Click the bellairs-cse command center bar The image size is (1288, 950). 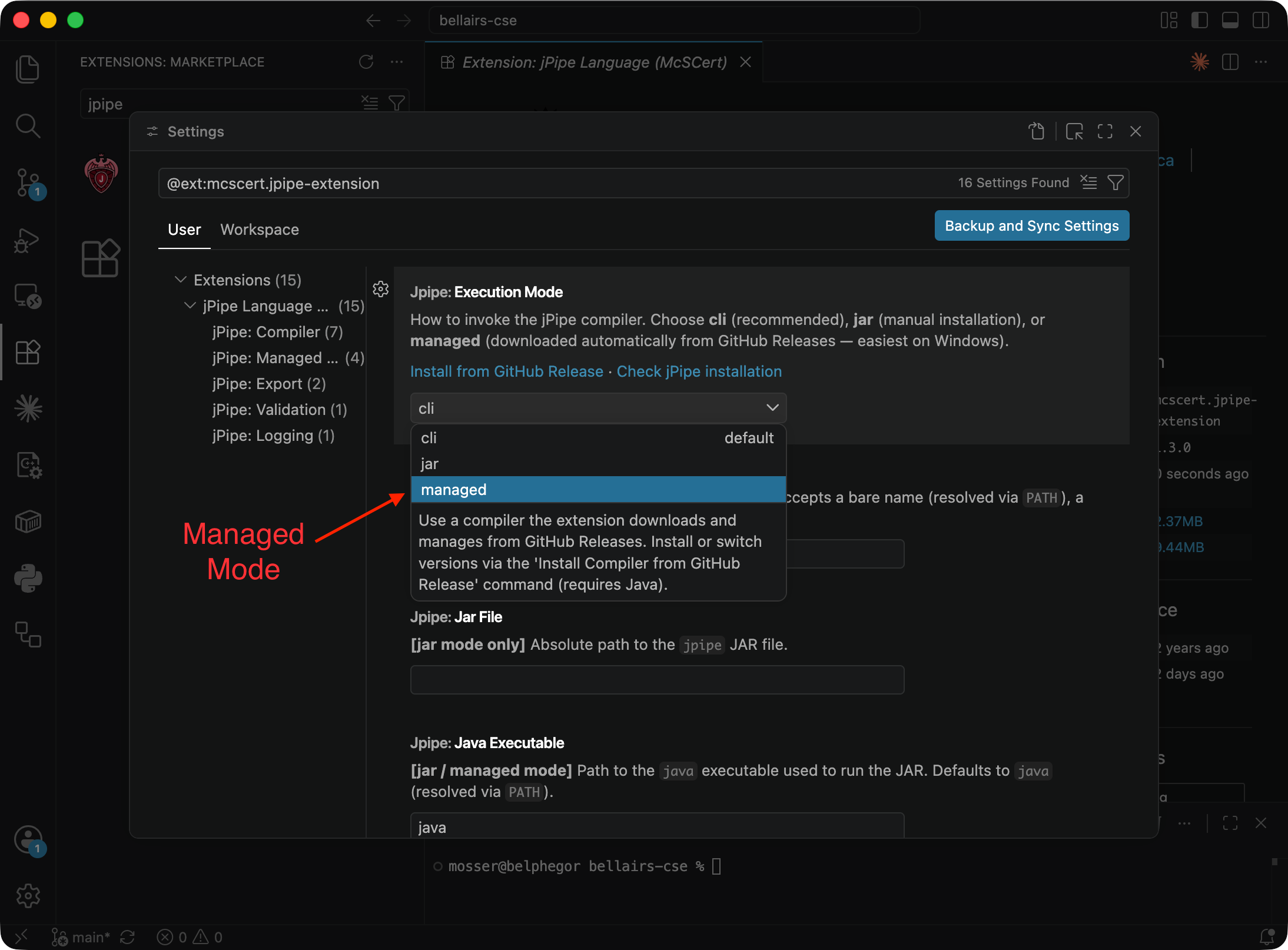[675, 21]
